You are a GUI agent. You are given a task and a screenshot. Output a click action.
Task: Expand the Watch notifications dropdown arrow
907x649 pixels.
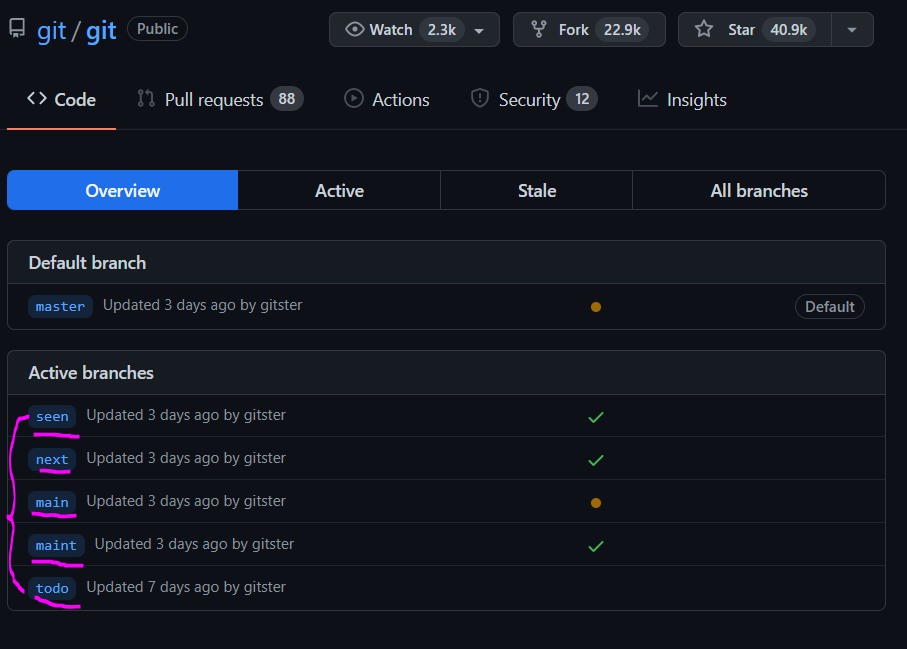point(479,31)
